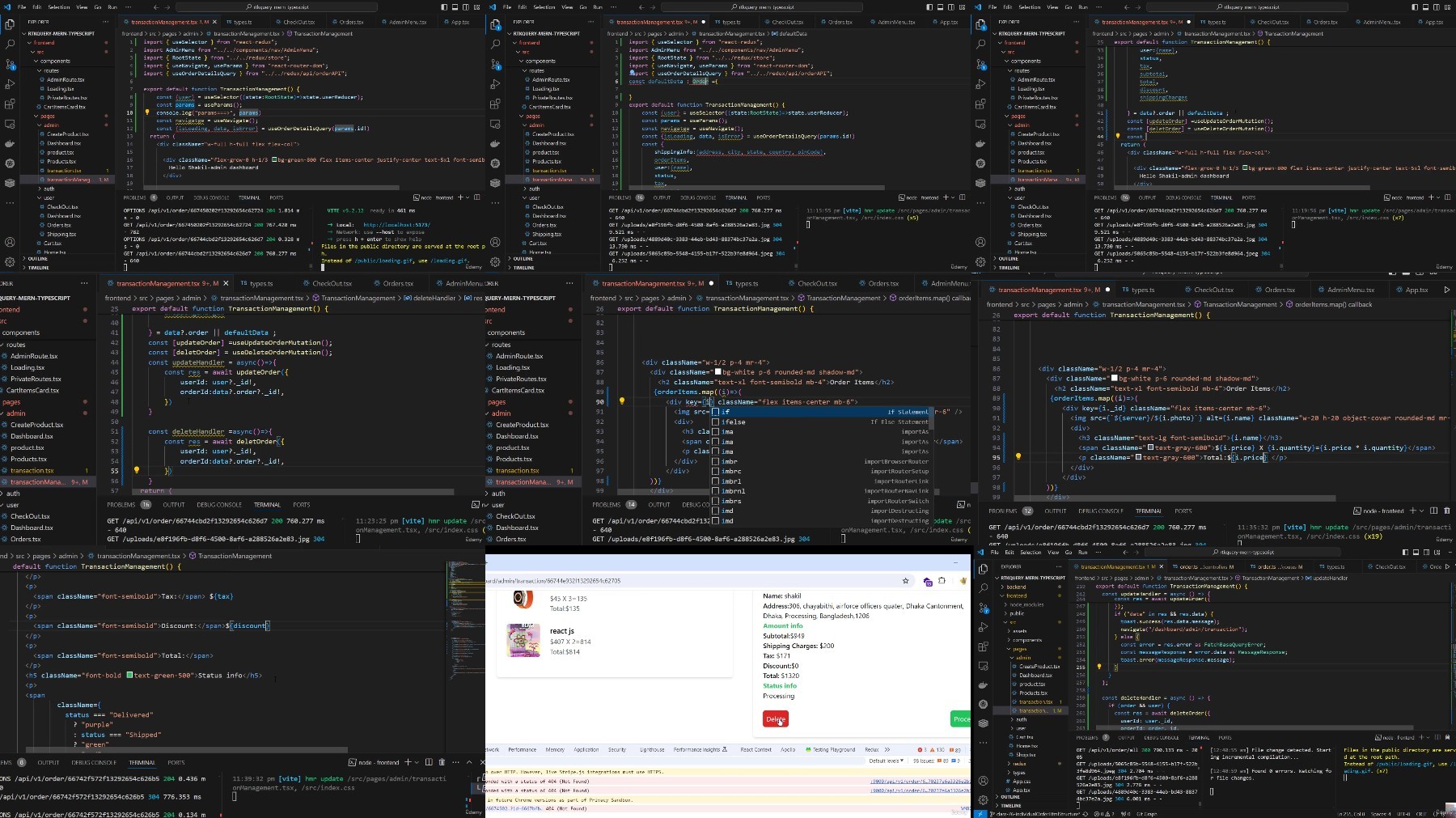
Task: Click bg-white color swatch in middle-center editor
Action: coord(717,372)
